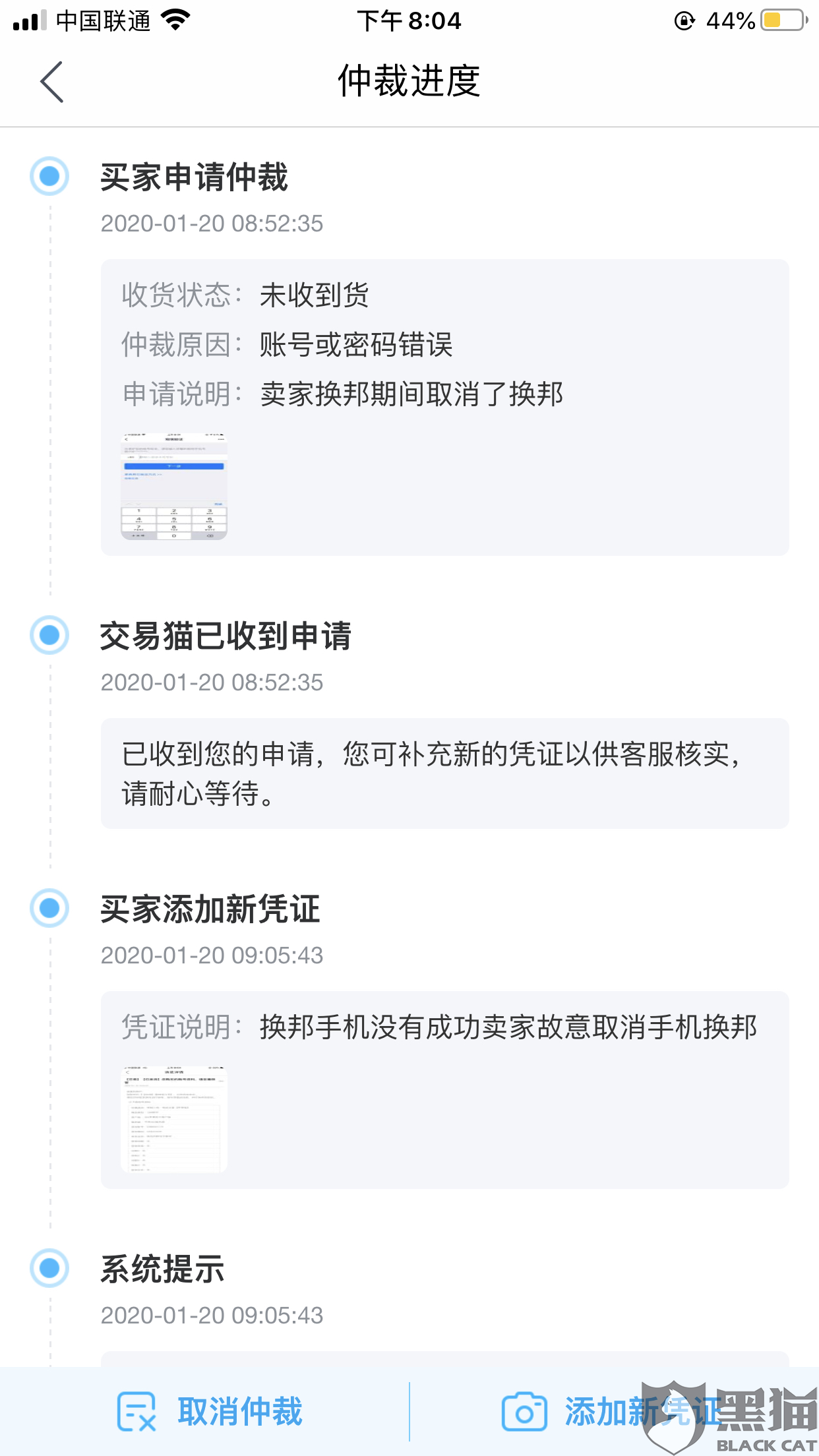This screenshot has width=819, height=1456.
Task: Tap the 已收到您的申请 message card
Action: [x=445, y=773]
